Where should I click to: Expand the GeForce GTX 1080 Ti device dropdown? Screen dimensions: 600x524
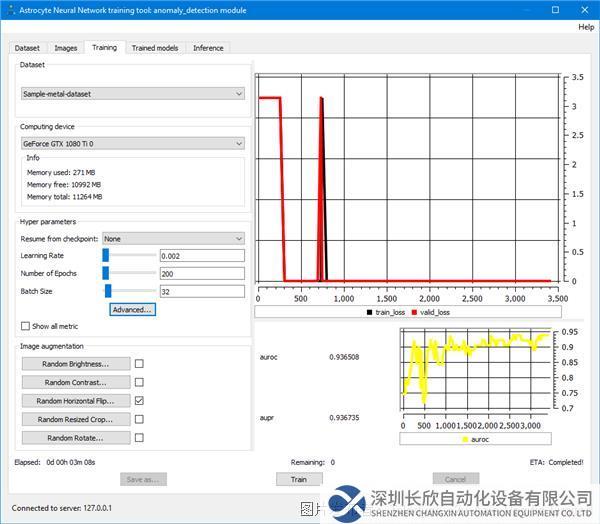point(133,143)
